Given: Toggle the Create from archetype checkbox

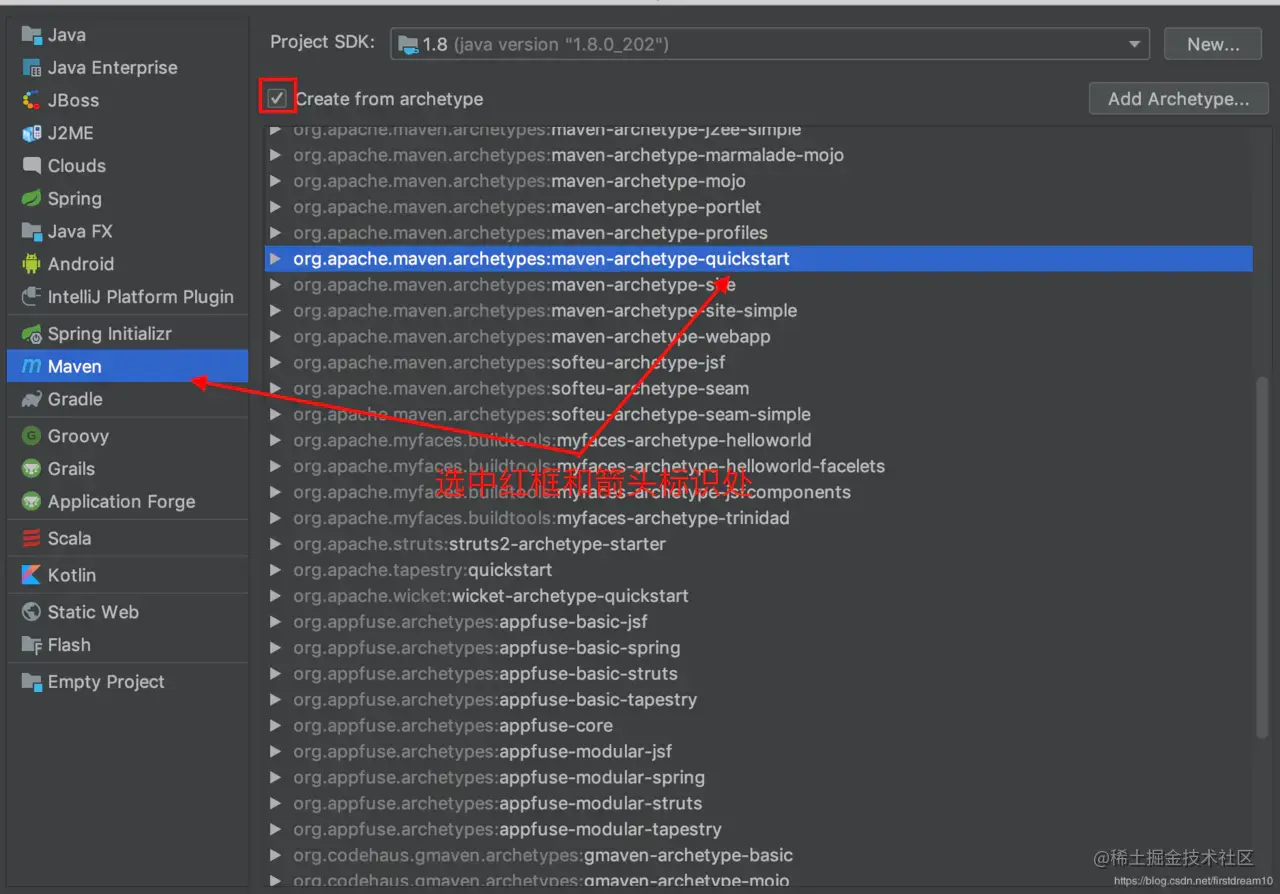Looking at the screenshot, I should coord(277,98).
